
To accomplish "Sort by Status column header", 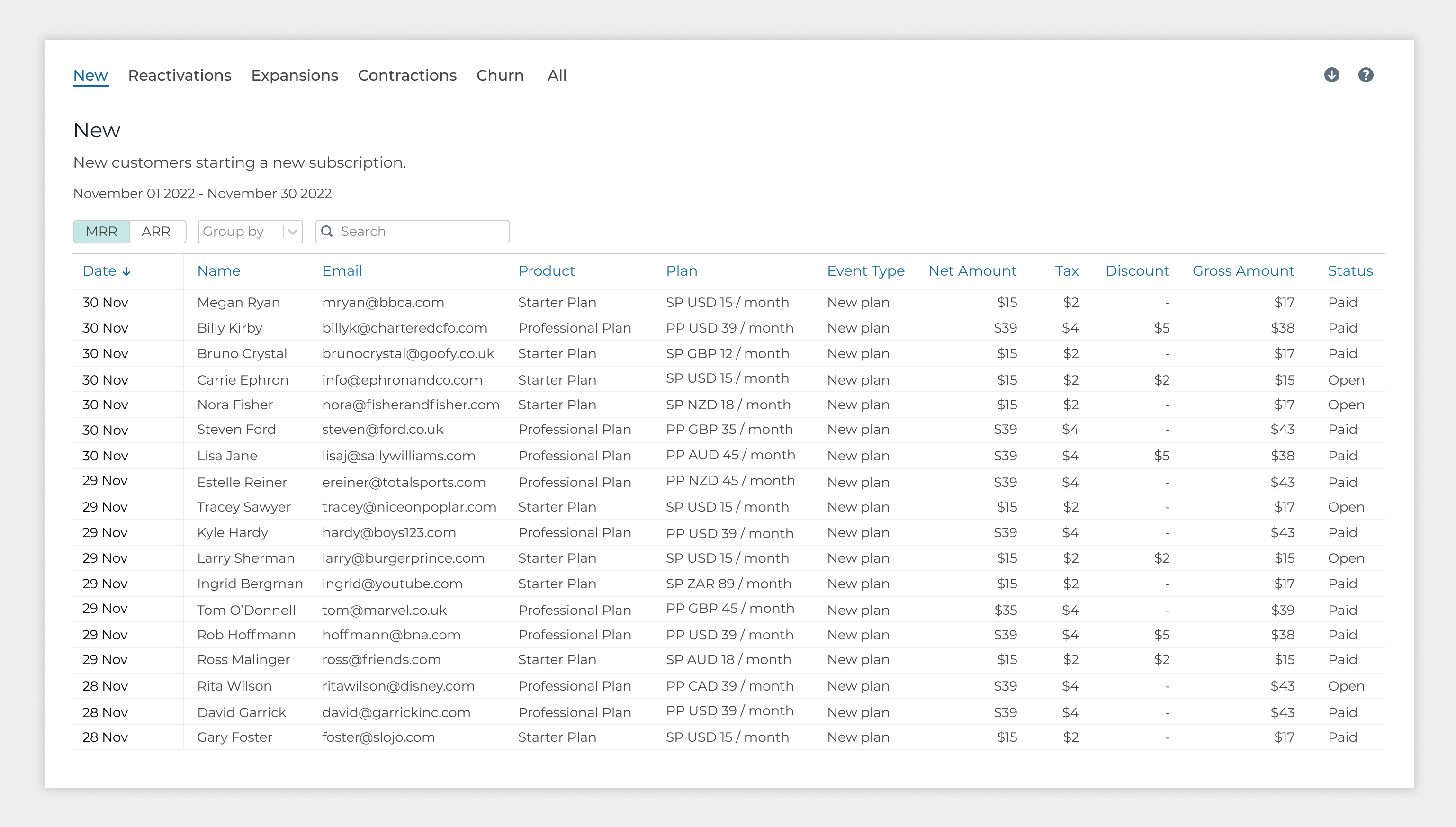I will tap(1350, 271).
